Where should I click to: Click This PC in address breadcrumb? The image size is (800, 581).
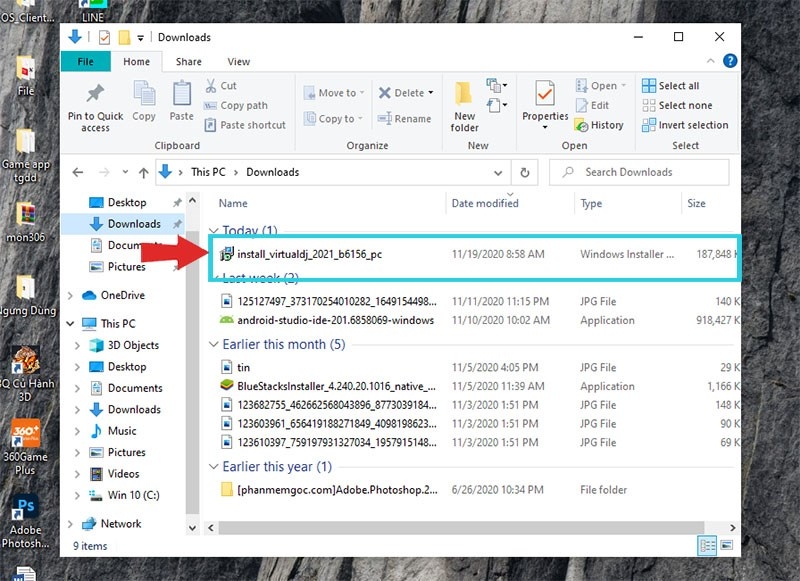pyautogui.click(x=208, y=172)
